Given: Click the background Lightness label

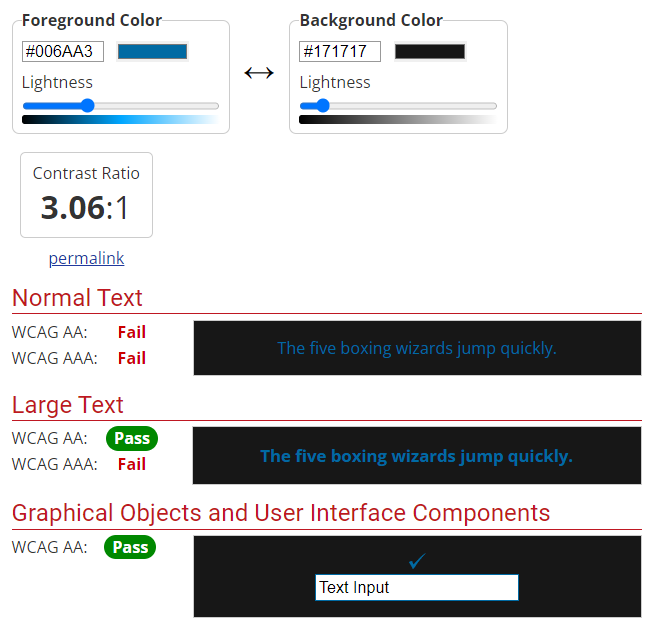Looking at the screenshot, I should point(335,82).
